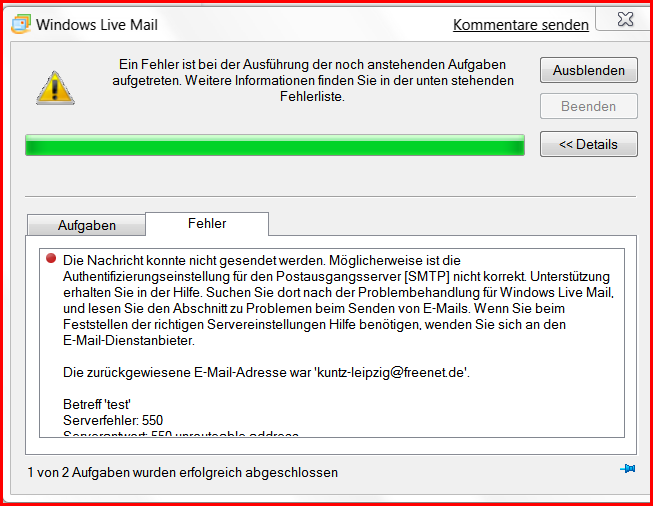The height and width of the screenshot is (506, 653).
Task: Click the rejected address 'kuntz-leipzig@freenet.de' line
Action: (x=266, y=372)
